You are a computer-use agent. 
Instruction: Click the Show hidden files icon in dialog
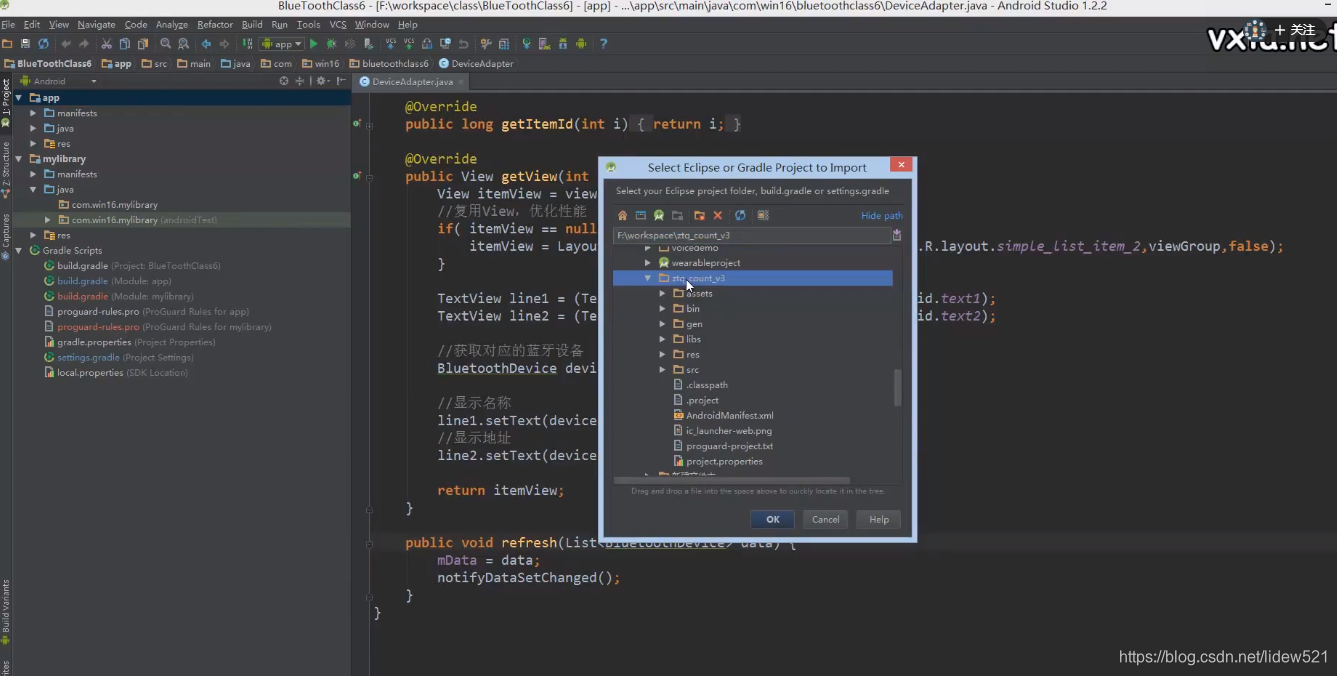point(763,215)
